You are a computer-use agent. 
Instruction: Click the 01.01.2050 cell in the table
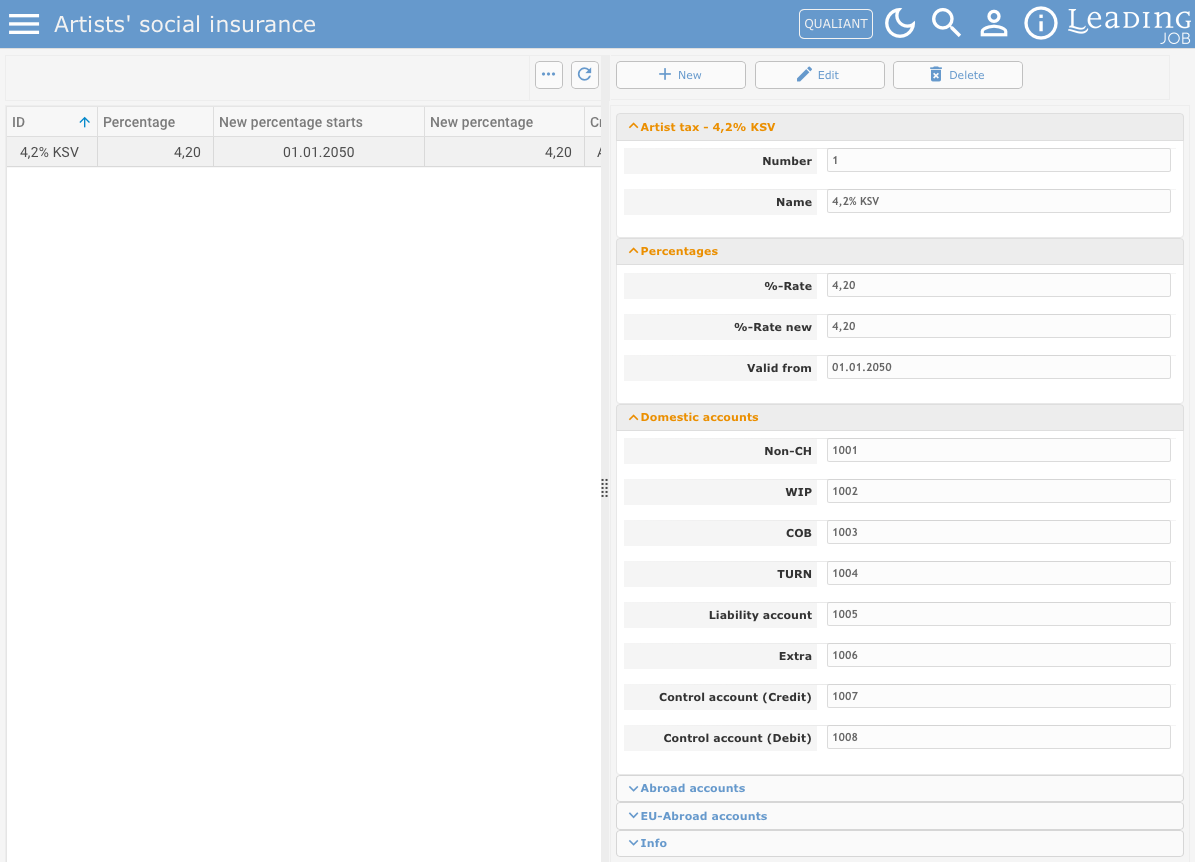(319, 152)
